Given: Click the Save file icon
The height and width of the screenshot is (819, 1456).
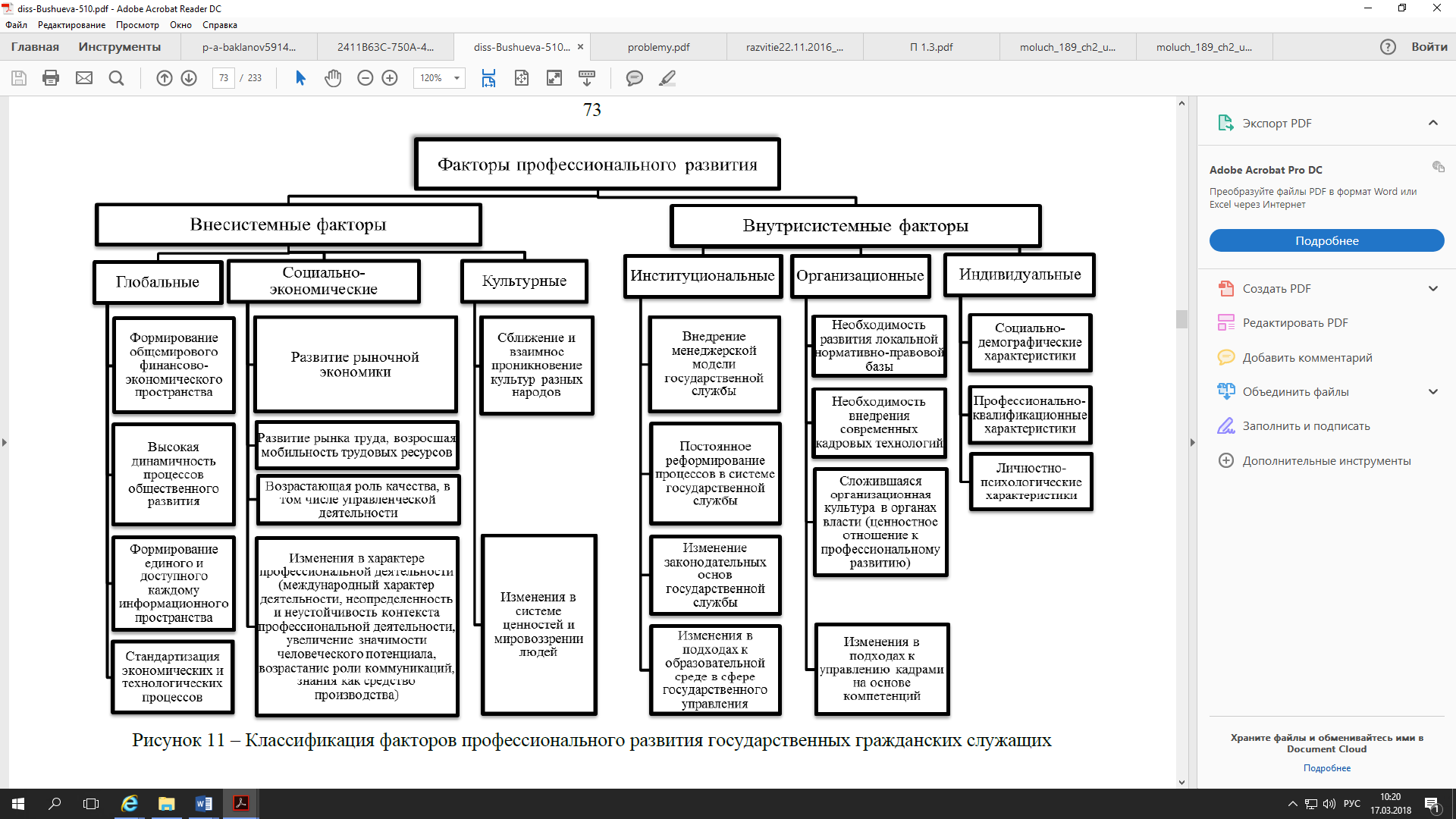Looking at the screenshot, I should coord(19,78).
